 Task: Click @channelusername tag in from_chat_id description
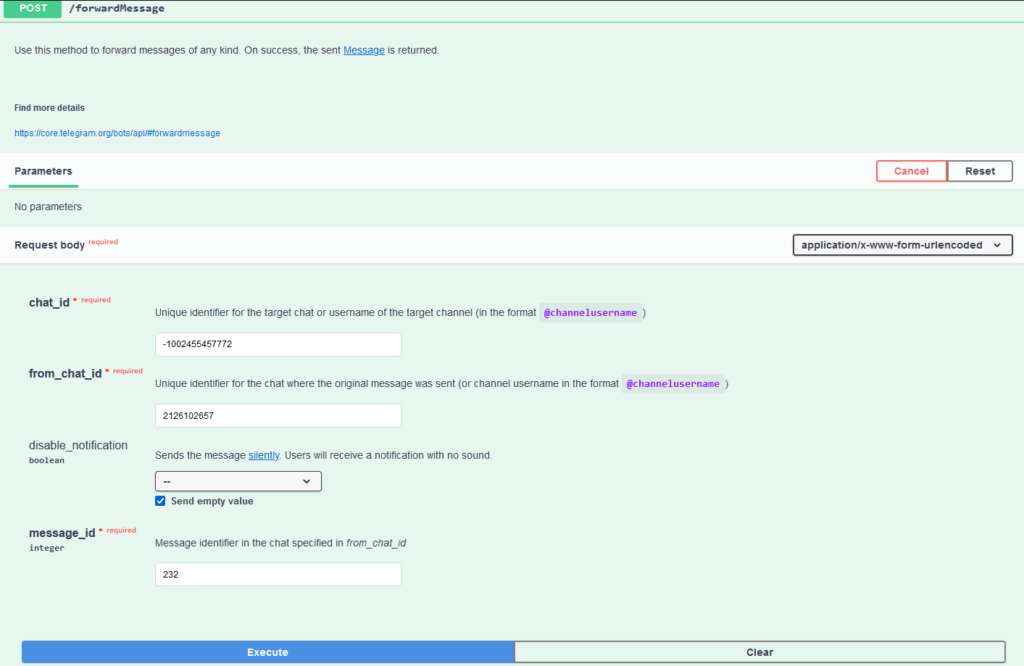pyautogui.click(x=673, y=384)
